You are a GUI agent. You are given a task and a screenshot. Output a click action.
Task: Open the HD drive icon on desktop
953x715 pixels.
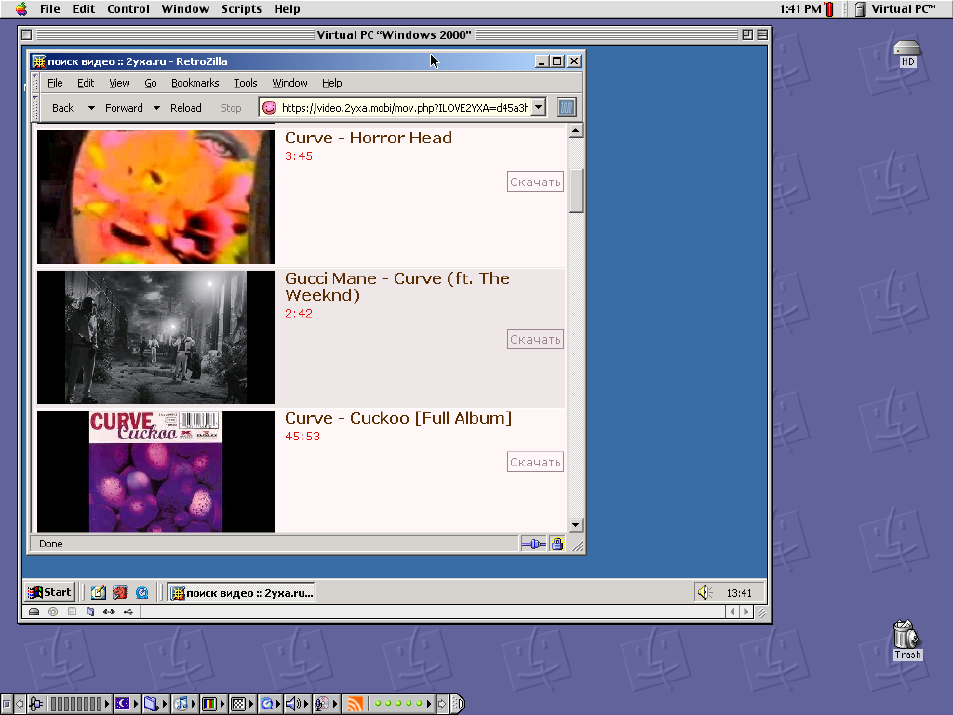coord(907,53)
